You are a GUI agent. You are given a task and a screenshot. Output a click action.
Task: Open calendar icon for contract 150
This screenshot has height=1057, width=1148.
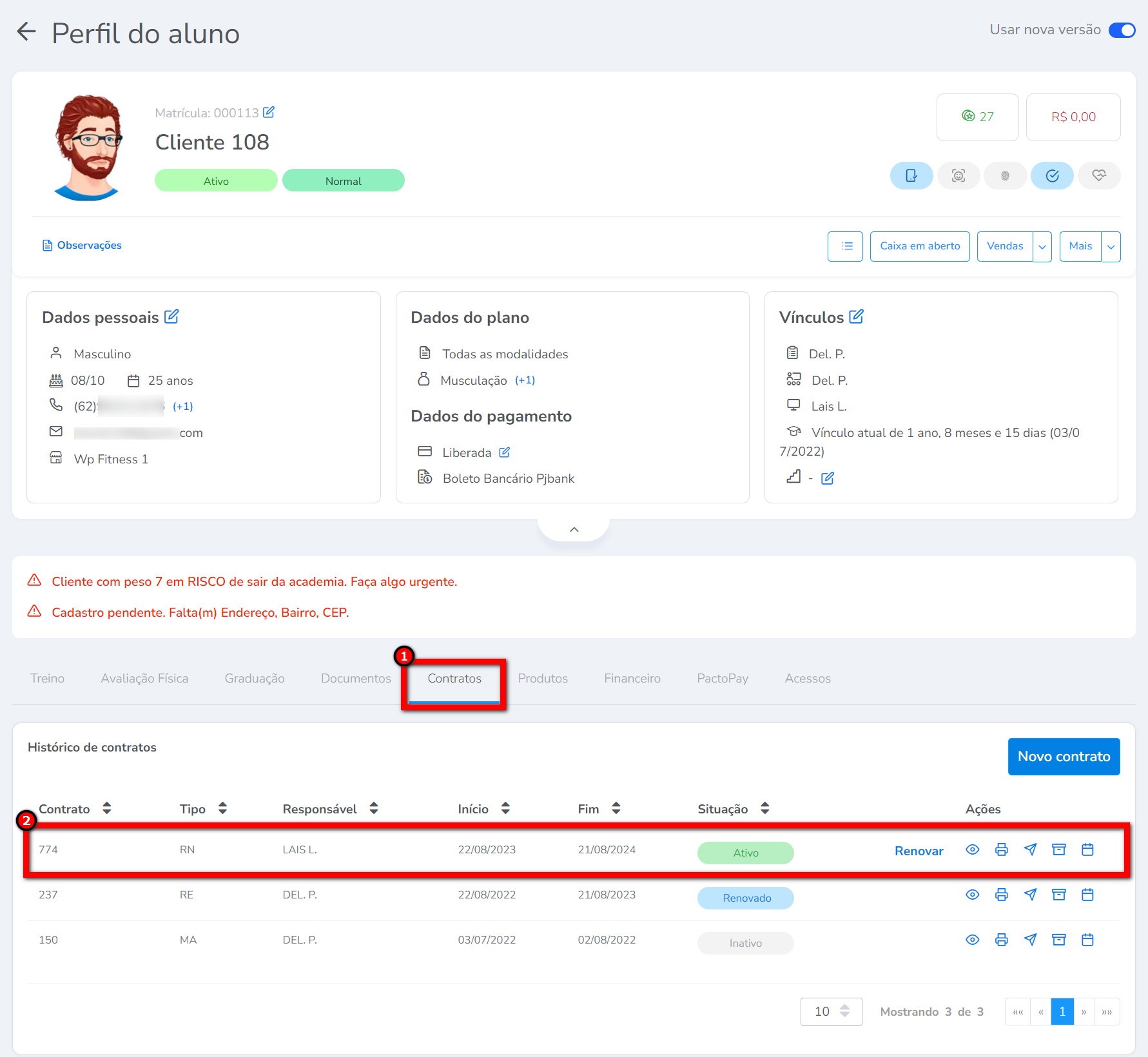(1087, 940)
